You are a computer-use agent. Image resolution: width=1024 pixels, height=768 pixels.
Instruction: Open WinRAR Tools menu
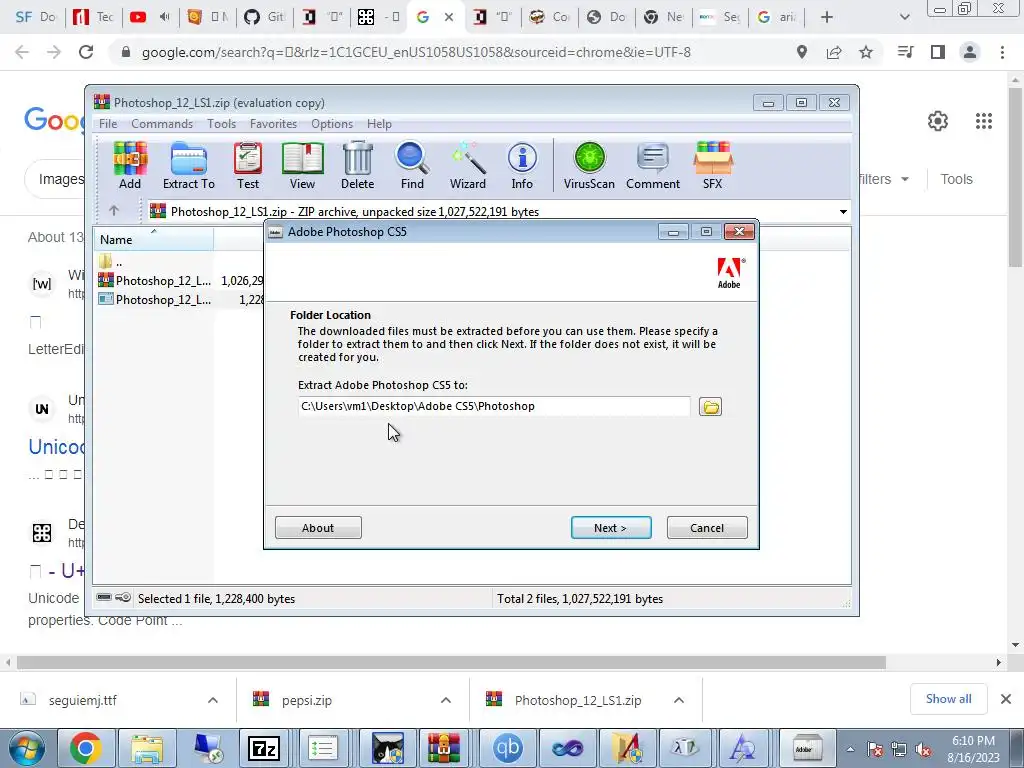point(221,123)
